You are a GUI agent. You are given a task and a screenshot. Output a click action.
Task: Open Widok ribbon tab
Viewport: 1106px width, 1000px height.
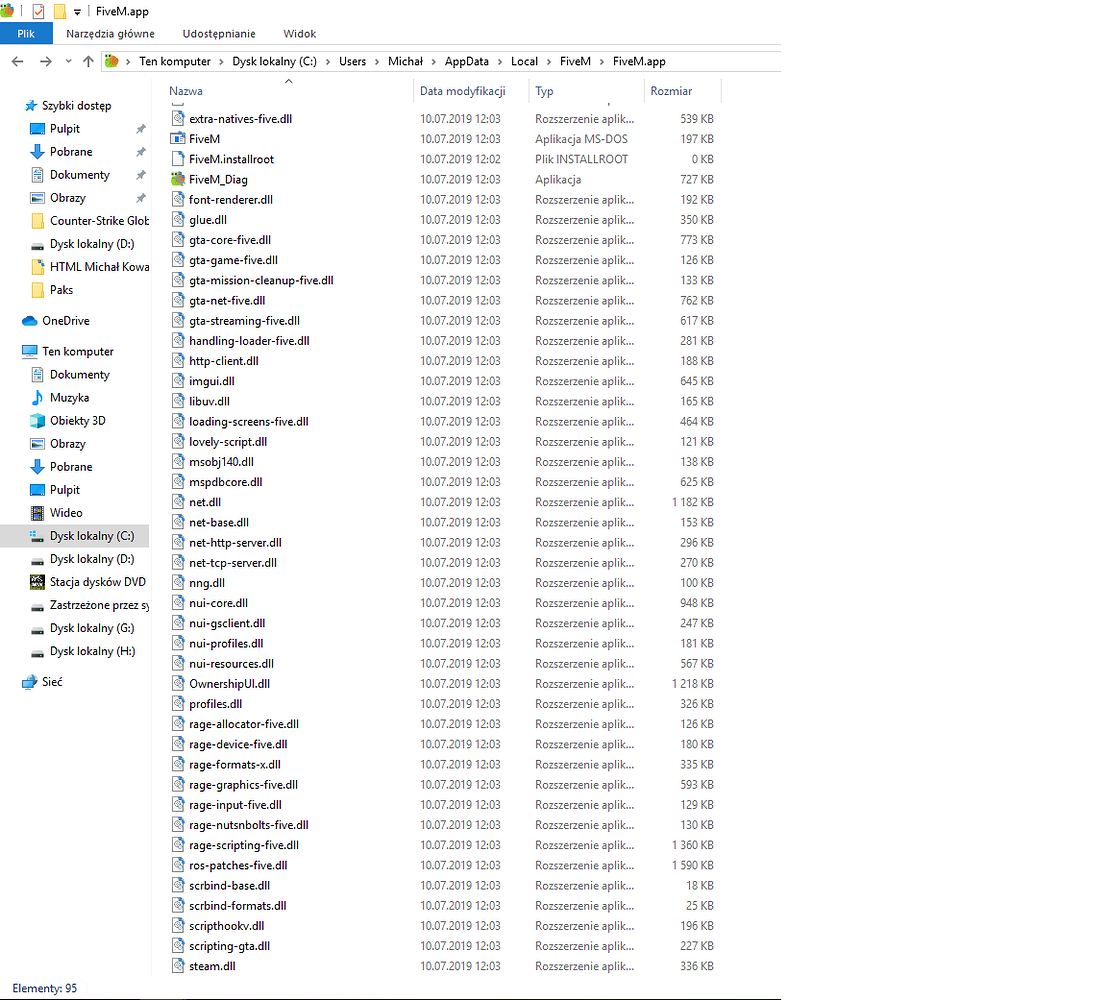tap(299, 34)
